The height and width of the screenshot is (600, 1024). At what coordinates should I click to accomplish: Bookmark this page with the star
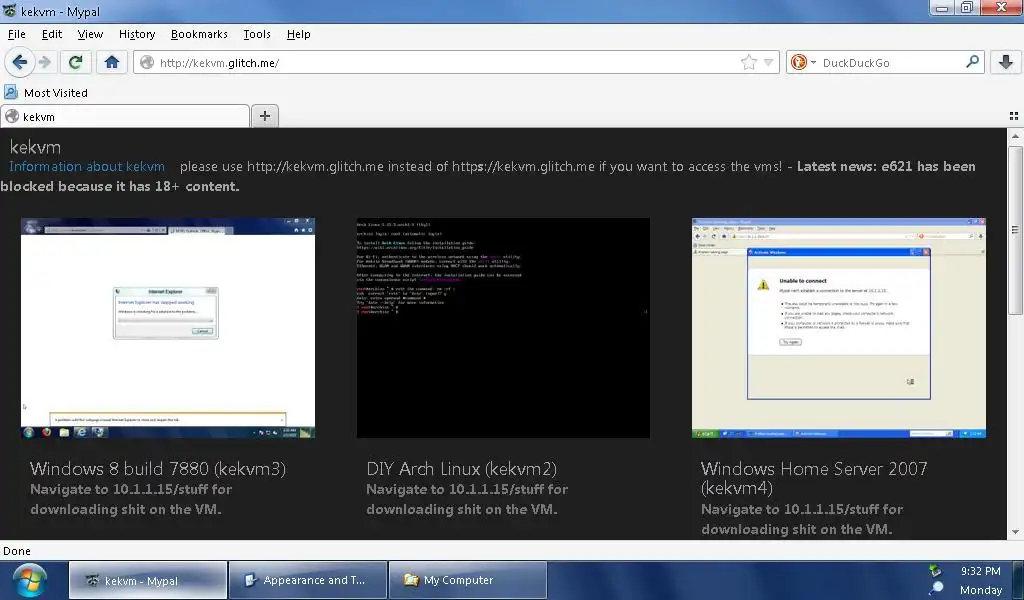point(748,63)
